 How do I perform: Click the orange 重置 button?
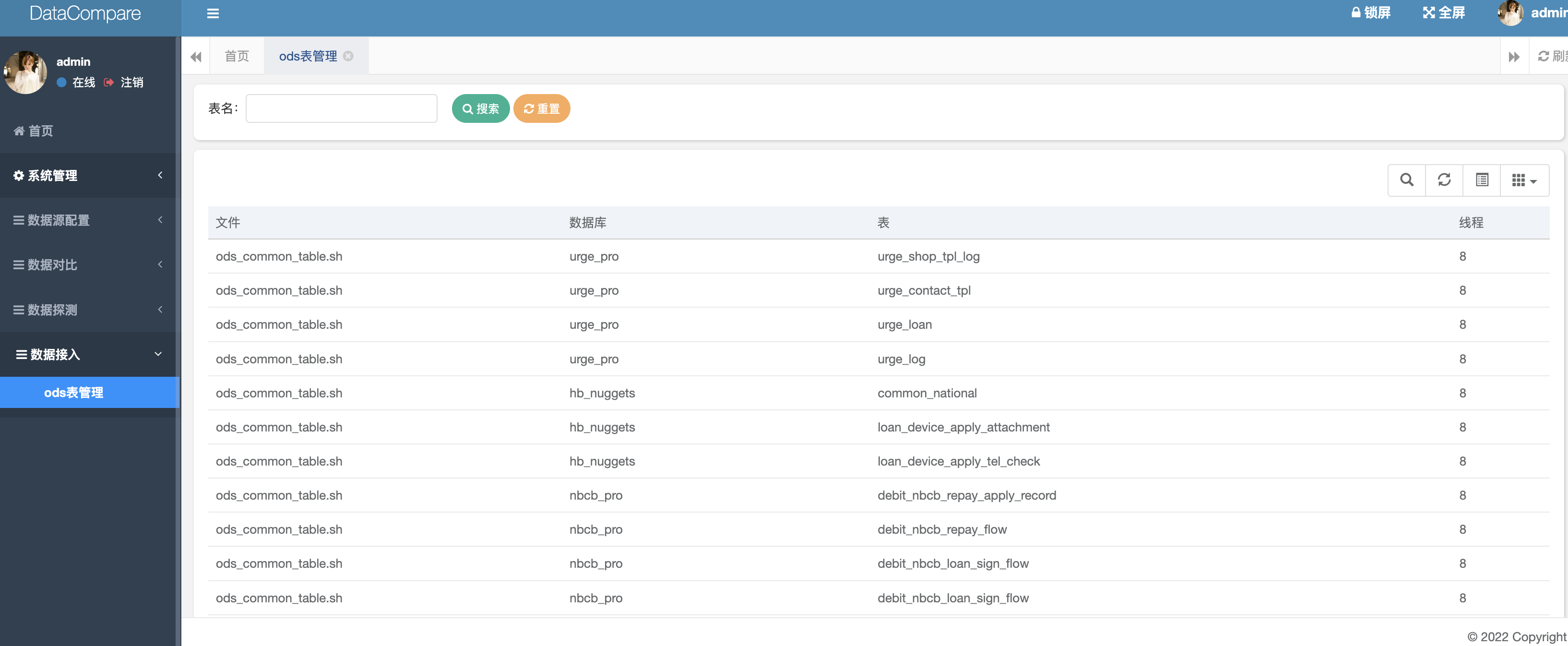(x=541, y=108)
